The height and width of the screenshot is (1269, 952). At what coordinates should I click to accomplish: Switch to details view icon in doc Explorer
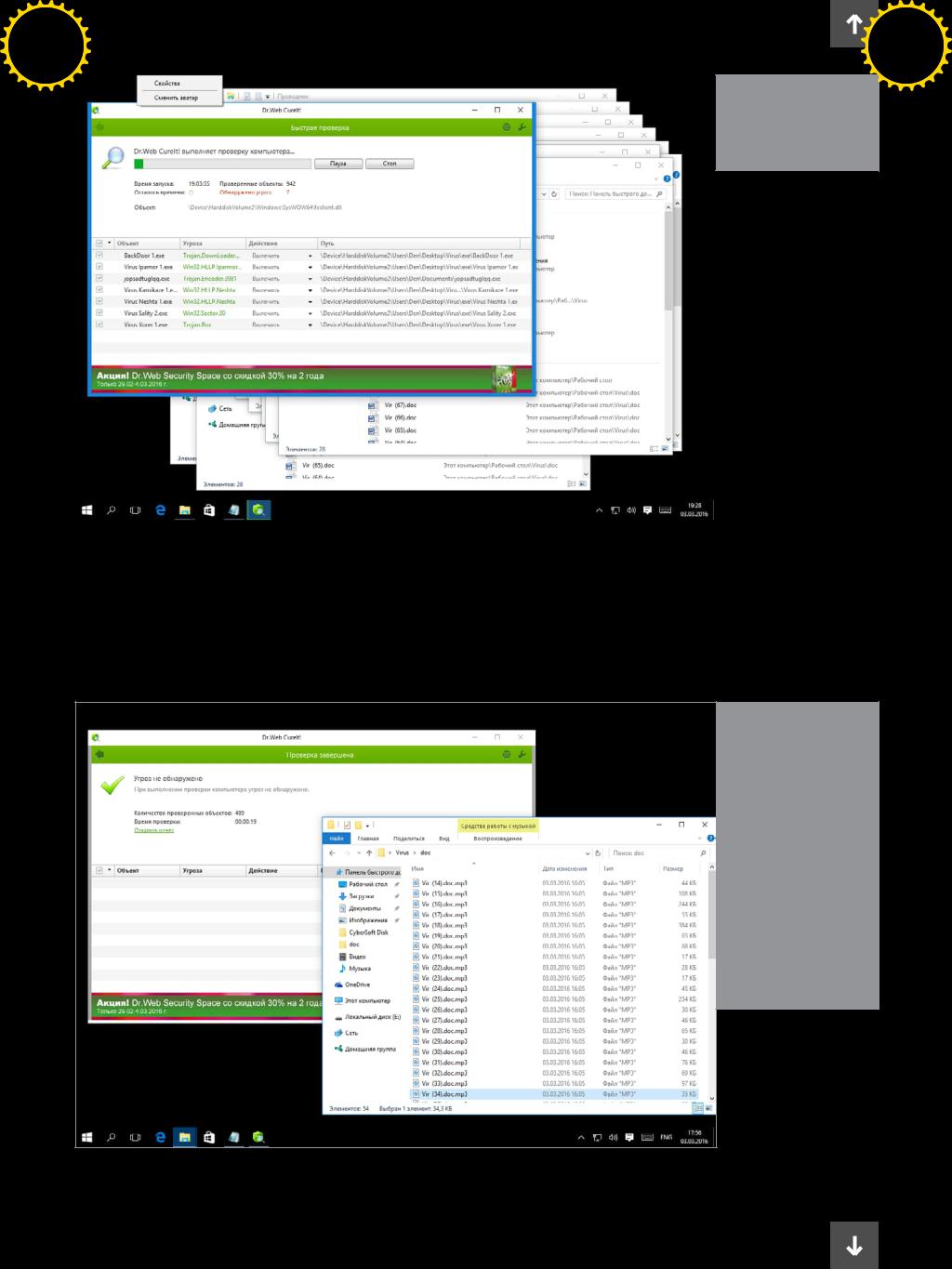coord(699,1107)
